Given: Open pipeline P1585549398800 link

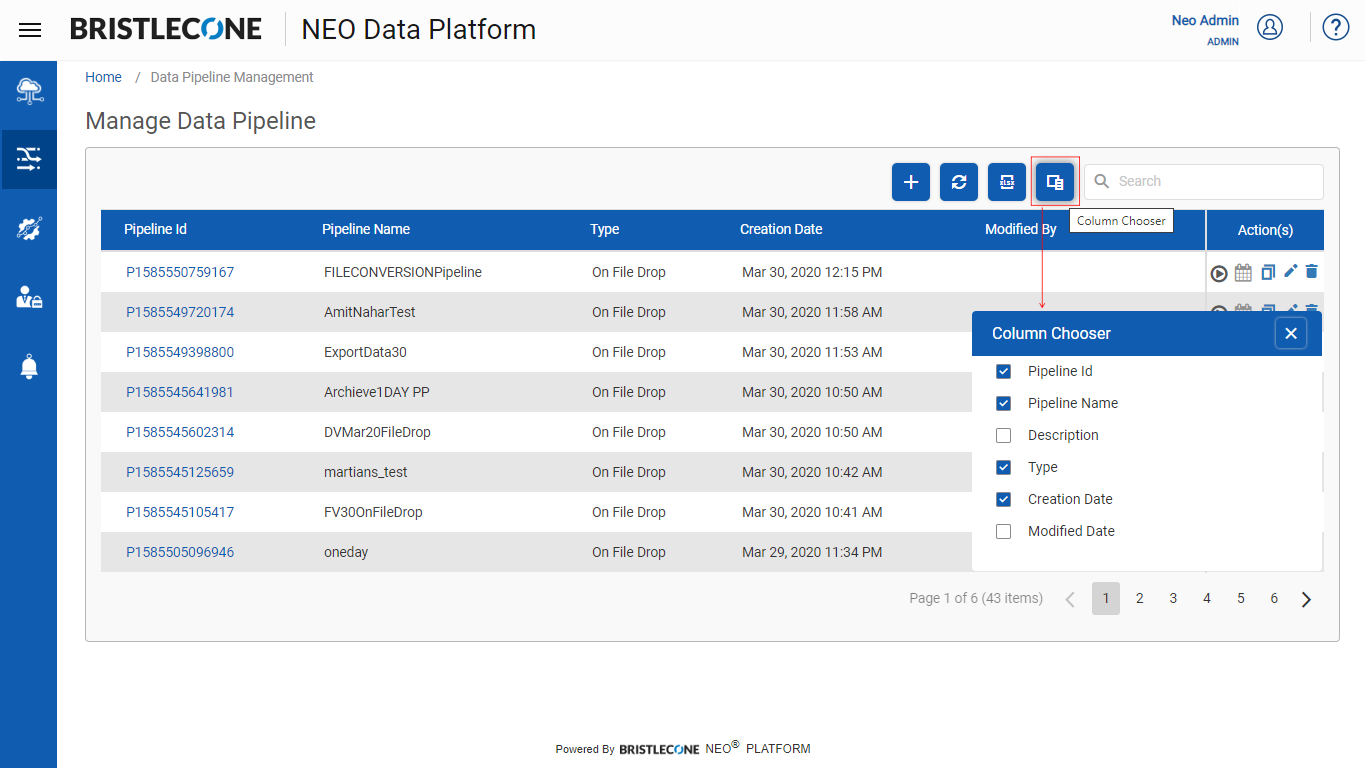Looking at the screenshot, I should pyautogui.click(x=180, y=352).
